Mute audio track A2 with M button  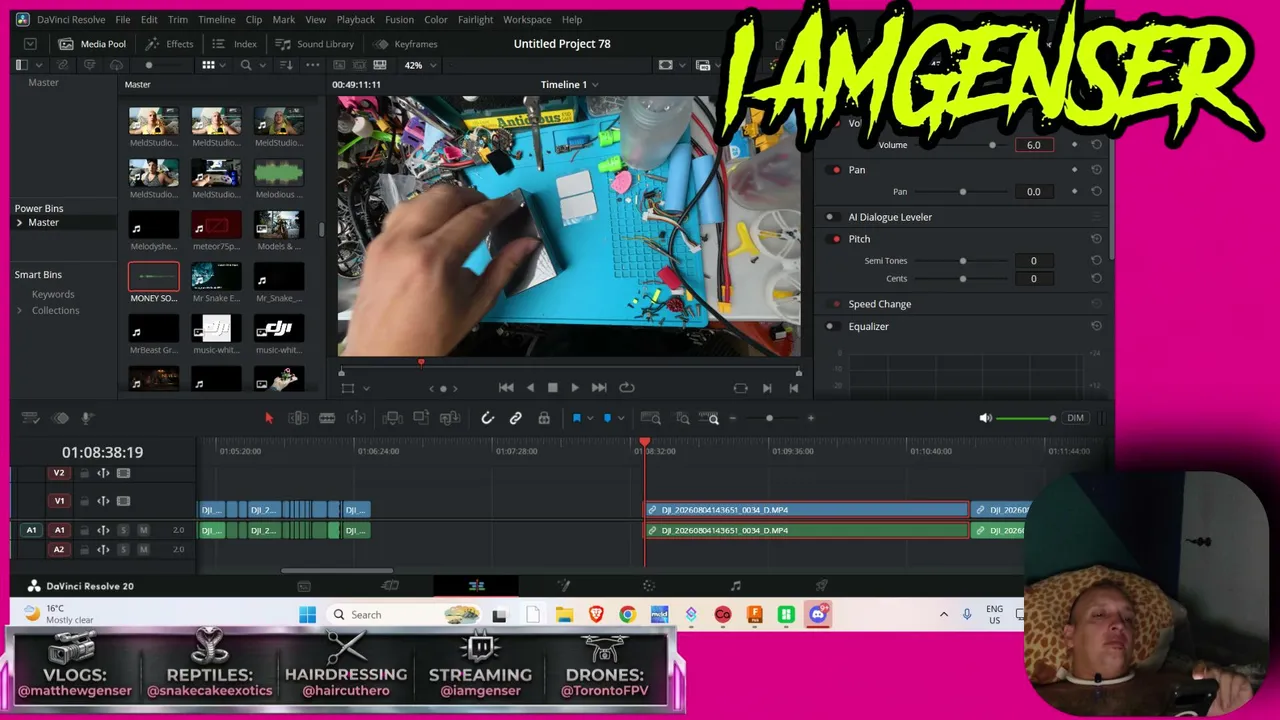pyautogui.click(x=143, y=549)
